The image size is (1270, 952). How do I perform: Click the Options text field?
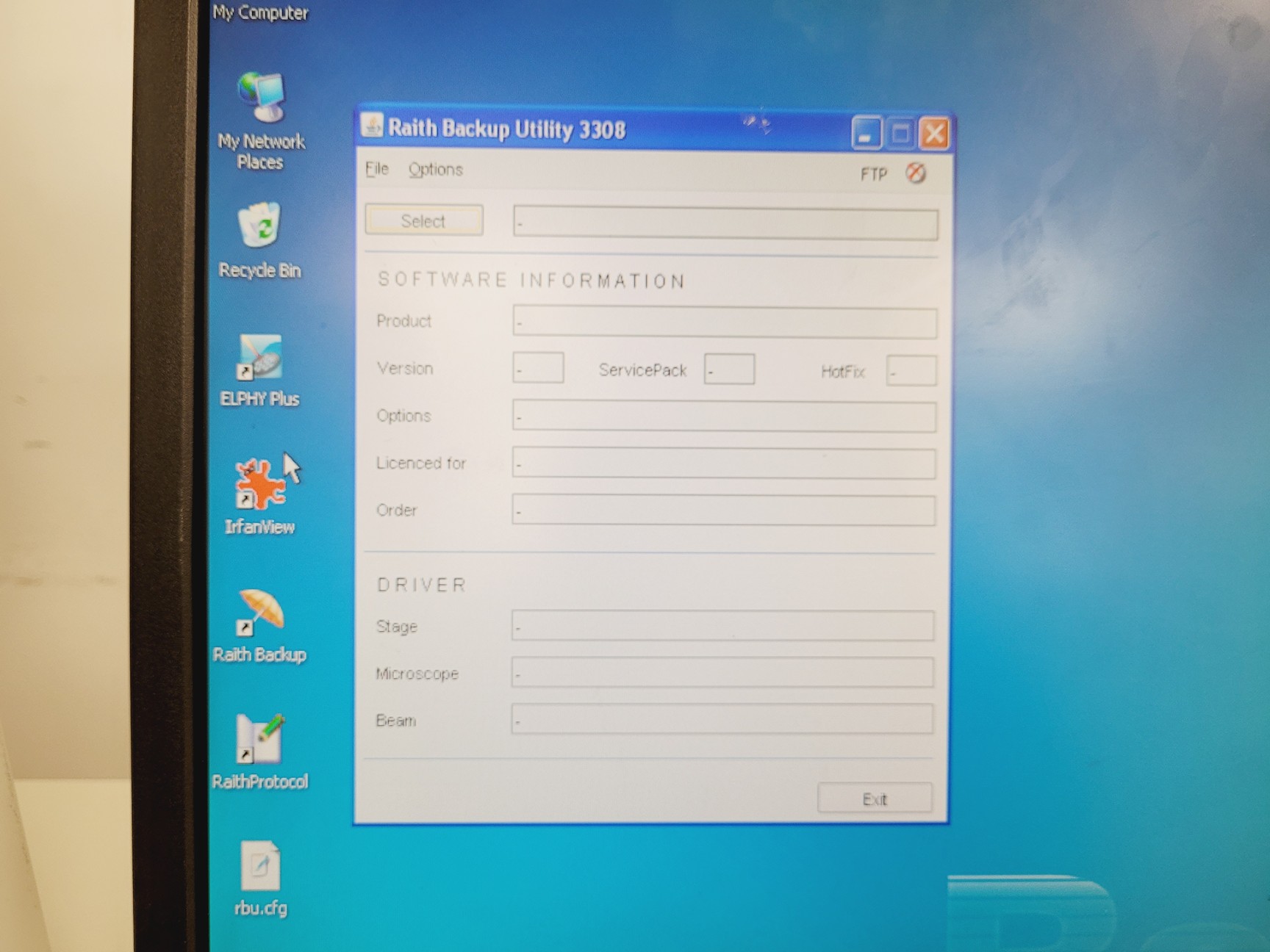[x=724, y=416]
